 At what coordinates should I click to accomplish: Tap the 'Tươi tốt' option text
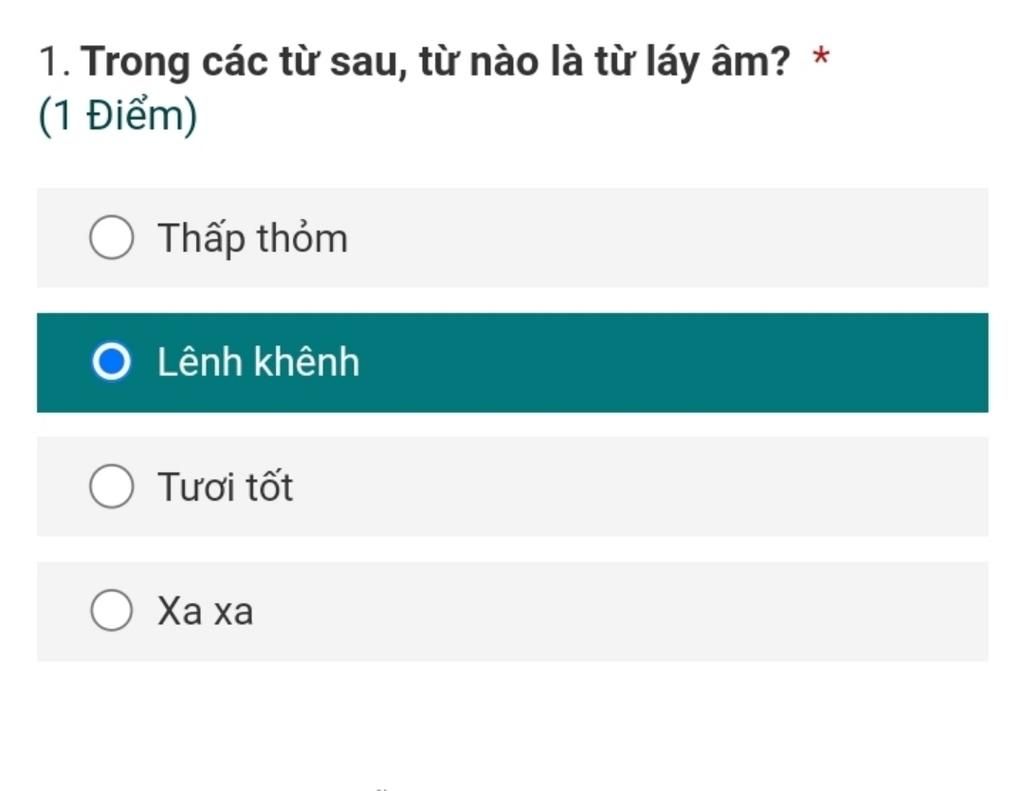coord(225,487)
